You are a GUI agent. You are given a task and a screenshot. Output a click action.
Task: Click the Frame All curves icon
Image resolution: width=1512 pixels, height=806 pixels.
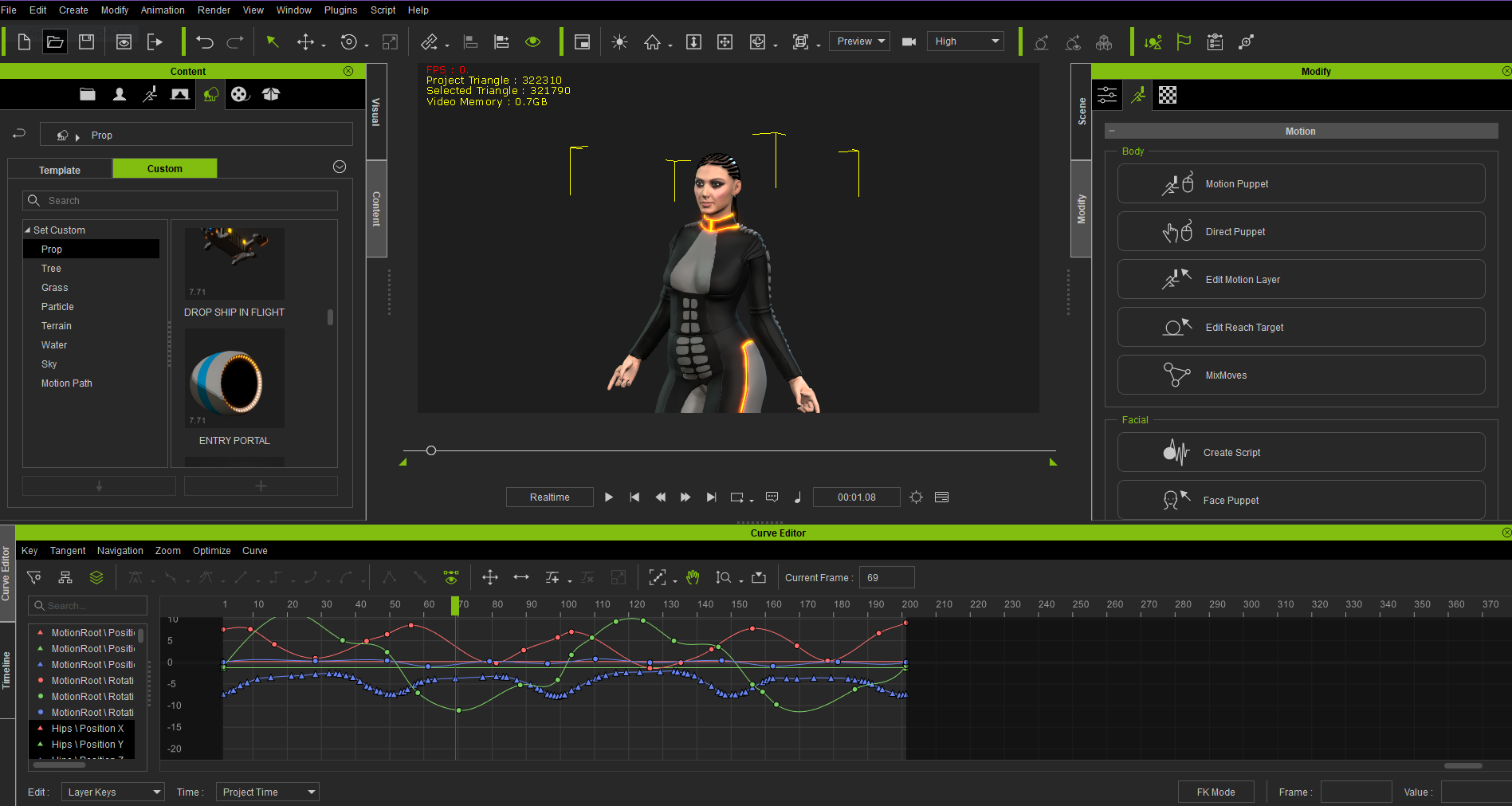point(657,578)
